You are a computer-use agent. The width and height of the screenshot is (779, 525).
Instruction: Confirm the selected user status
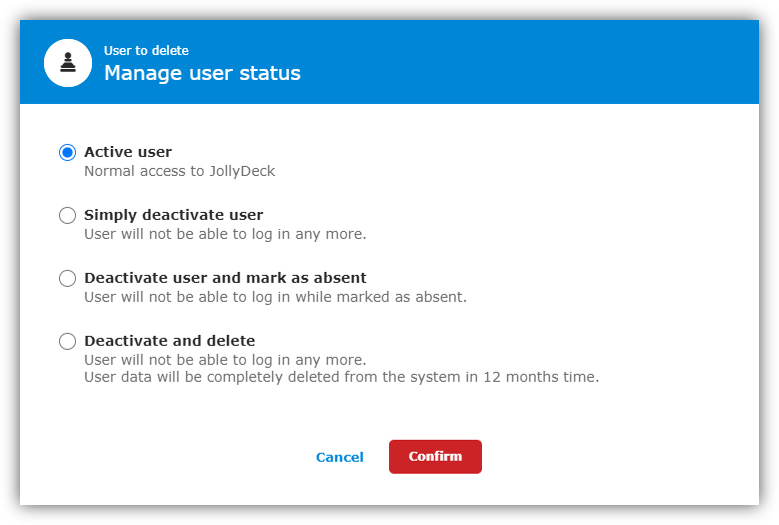coord(435,456)
